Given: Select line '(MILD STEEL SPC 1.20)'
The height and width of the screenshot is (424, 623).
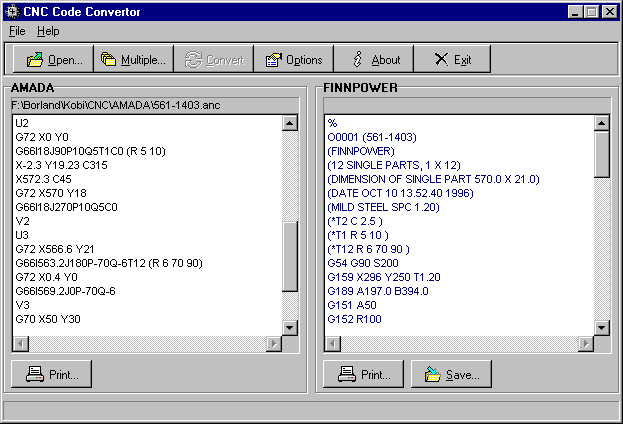Looking at the screenshot, I should tap(383, 207).
